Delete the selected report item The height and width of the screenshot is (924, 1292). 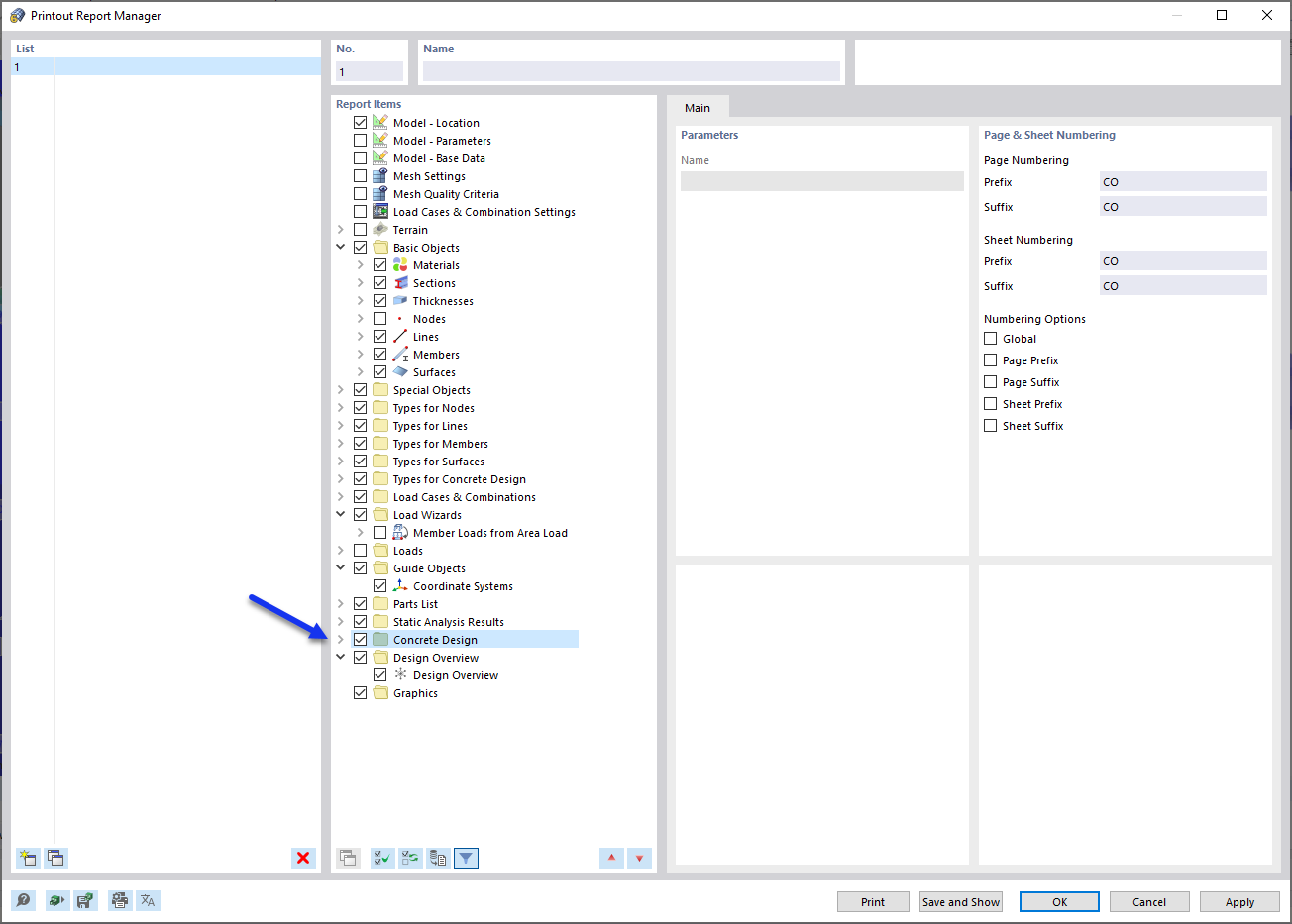[x=302, y=858]
